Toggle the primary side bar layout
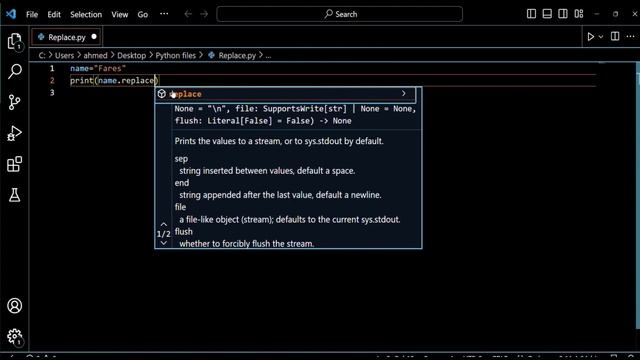 pyautogui.click(x=531, y=14)
